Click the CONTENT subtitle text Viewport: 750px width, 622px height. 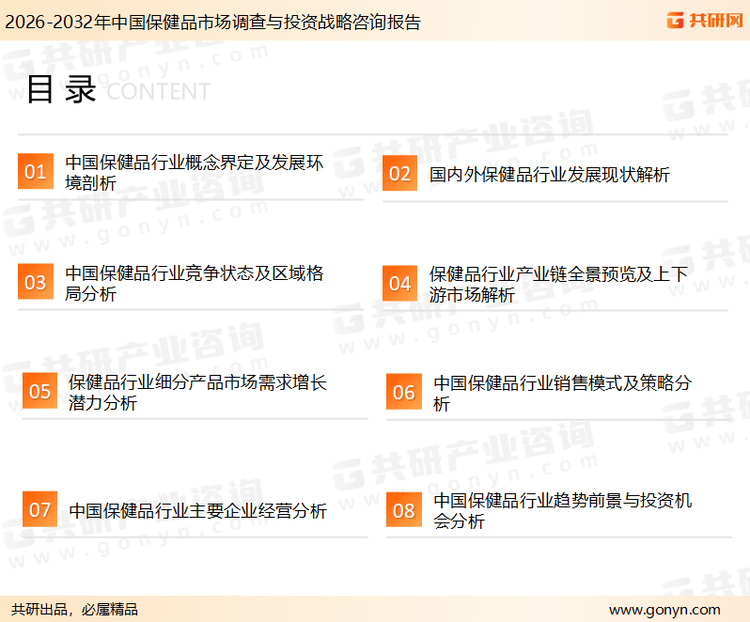158,92
